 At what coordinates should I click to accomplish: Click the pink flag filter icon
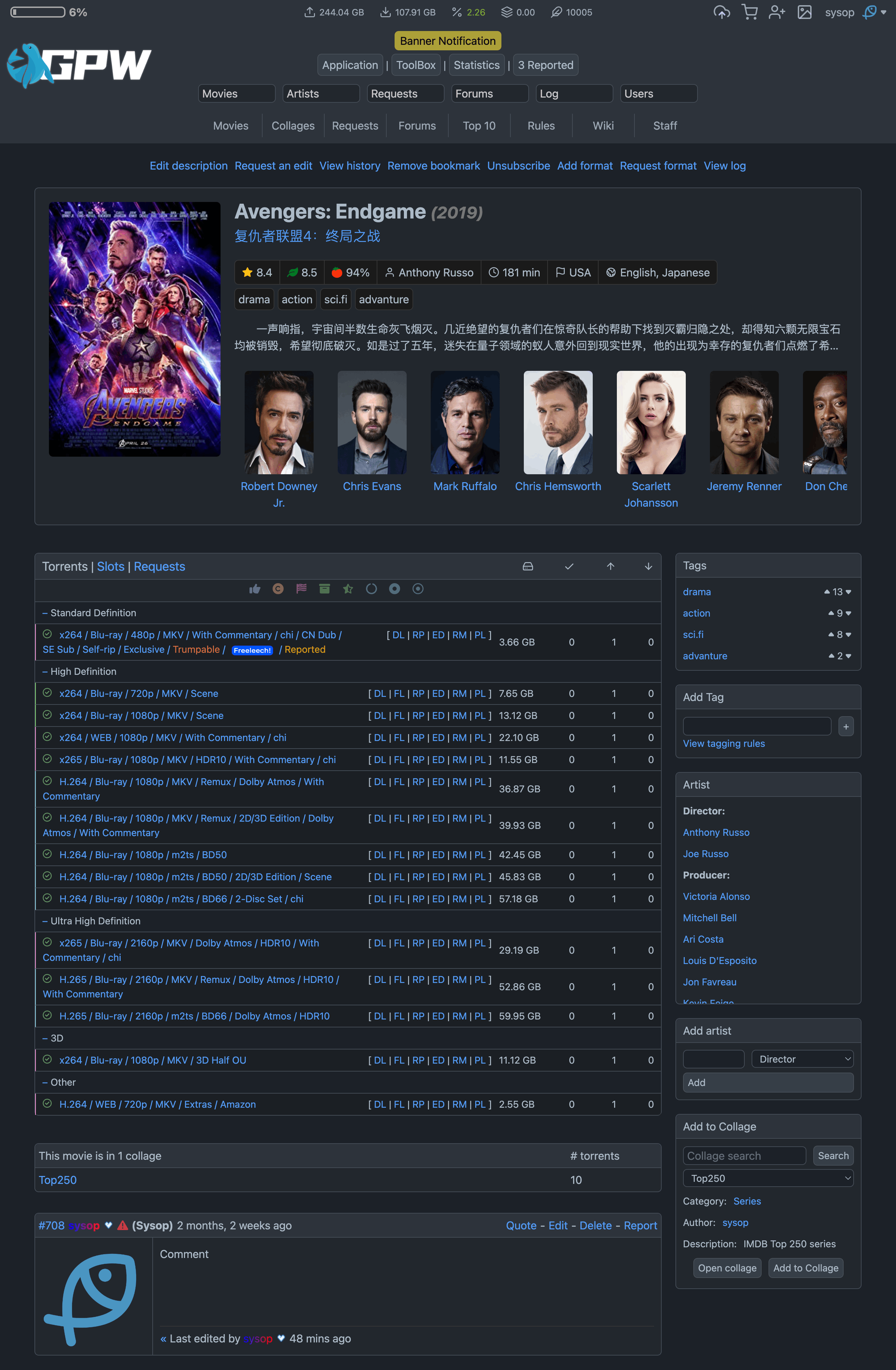point(302,589)
